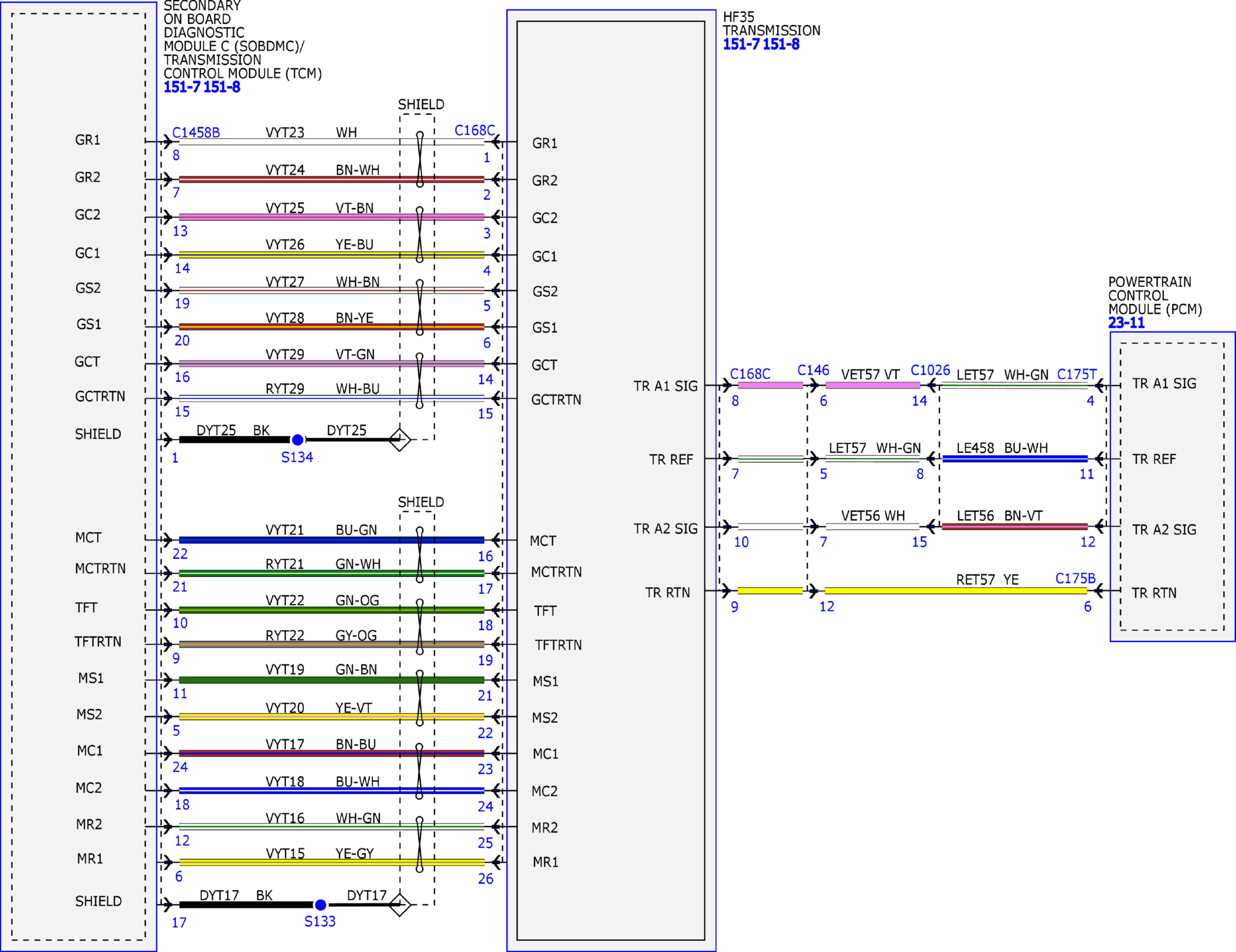The height and width of the screenshot is (952, 1236).
Task: Click the thick black DYT25 BK wire
Action: coord(234,440)
